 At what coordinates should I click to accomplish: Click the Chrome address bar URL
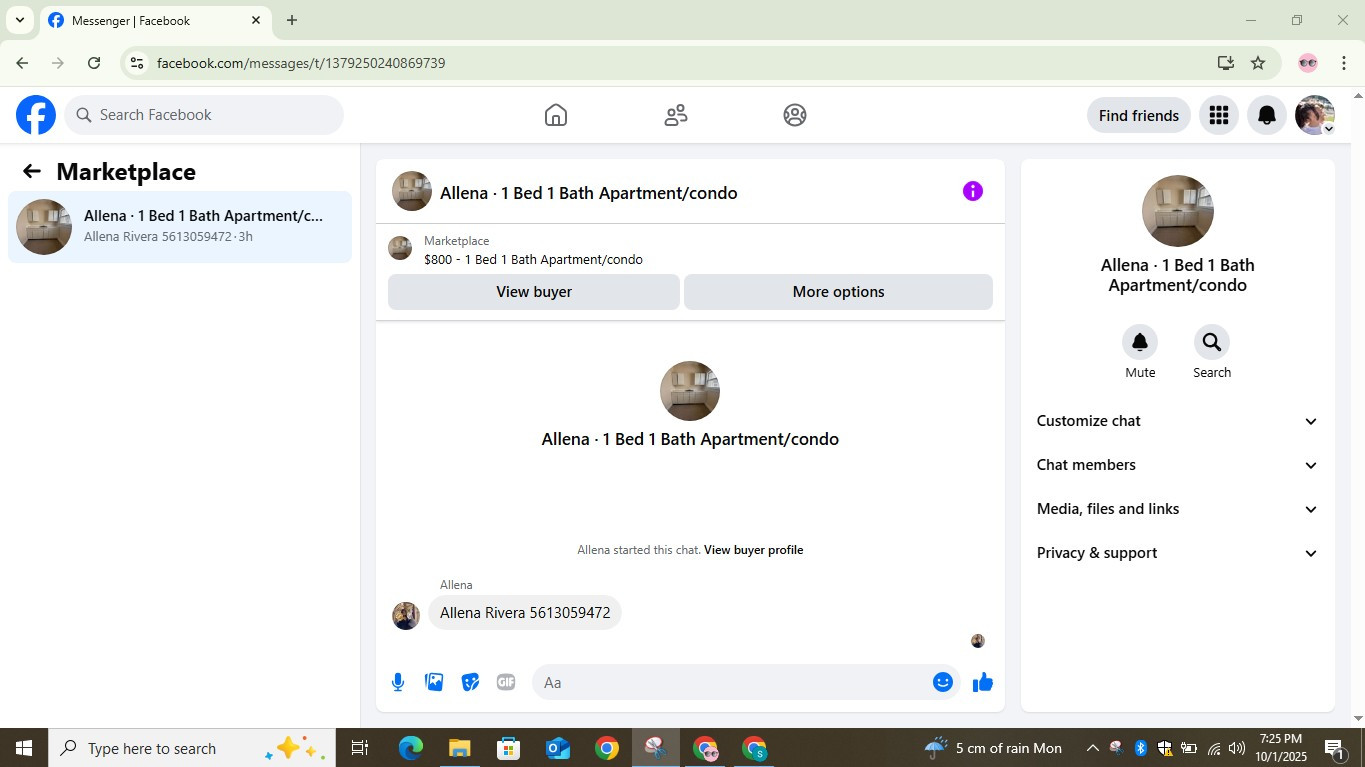[x=301, y=63]
